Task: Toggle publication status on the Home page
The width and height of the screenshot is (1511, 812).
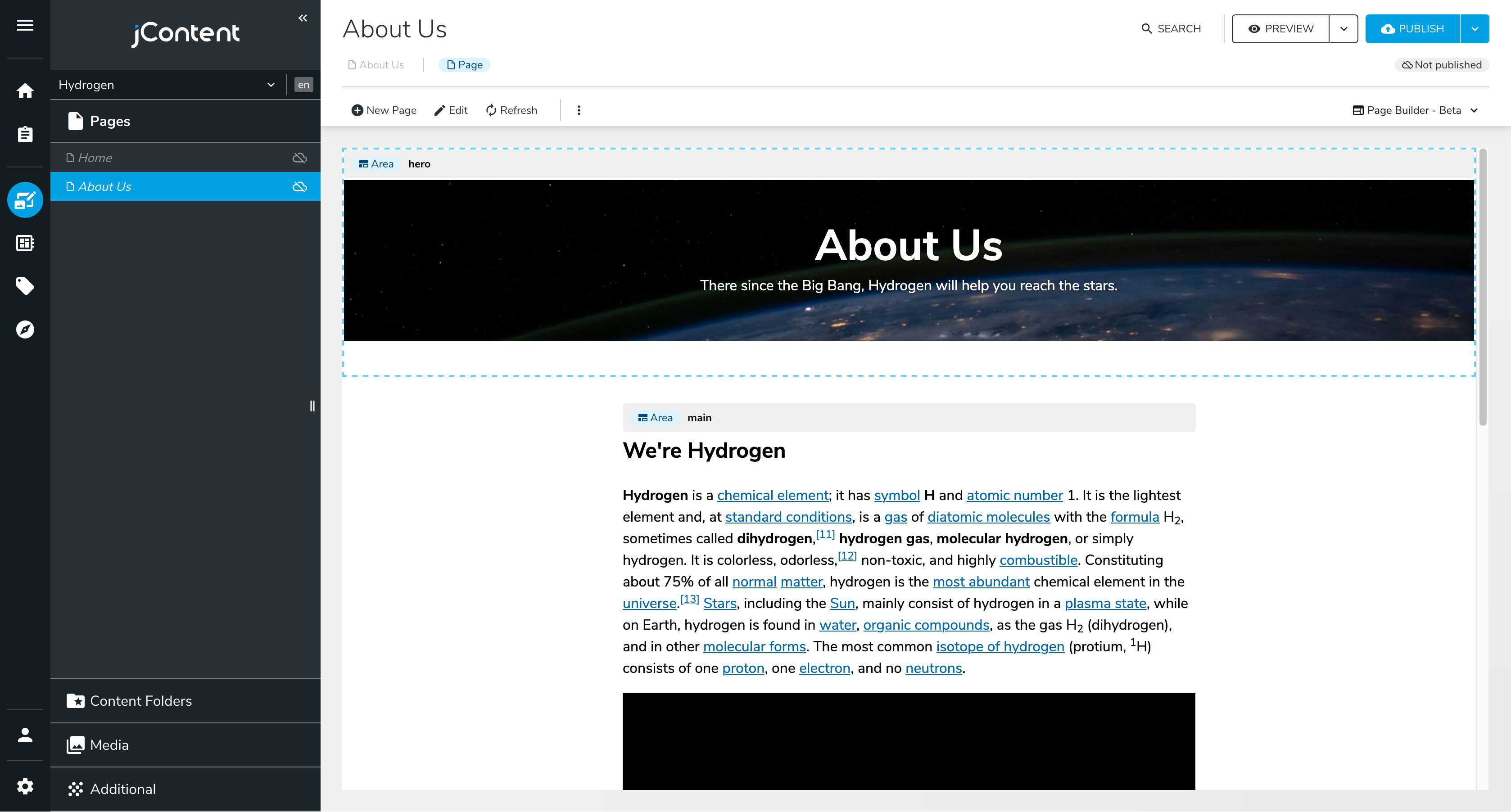Action: [x=300, y=157]
